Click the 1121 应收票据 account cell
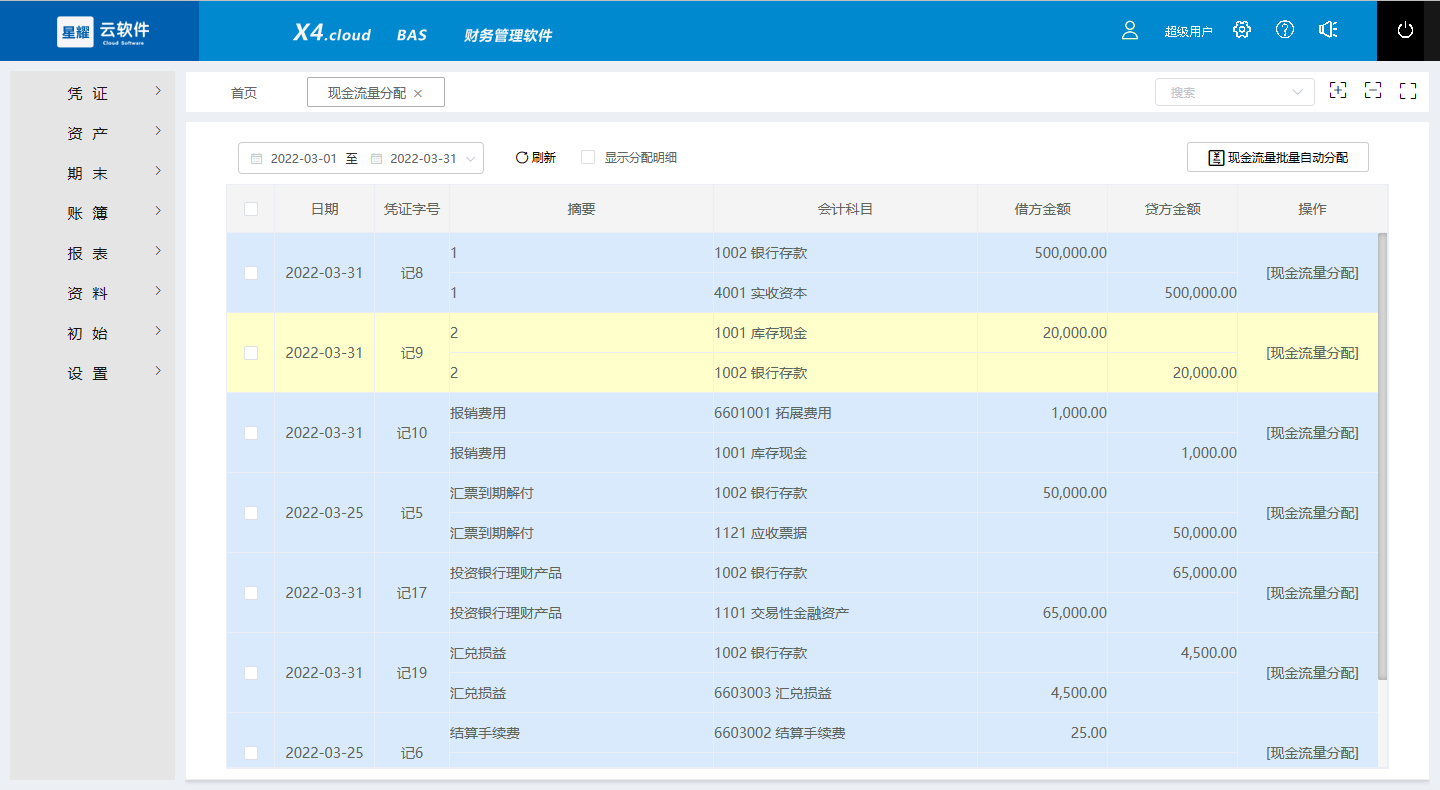Image resolution: width=1440 pixels, height=790 pixels. [845, 533]
